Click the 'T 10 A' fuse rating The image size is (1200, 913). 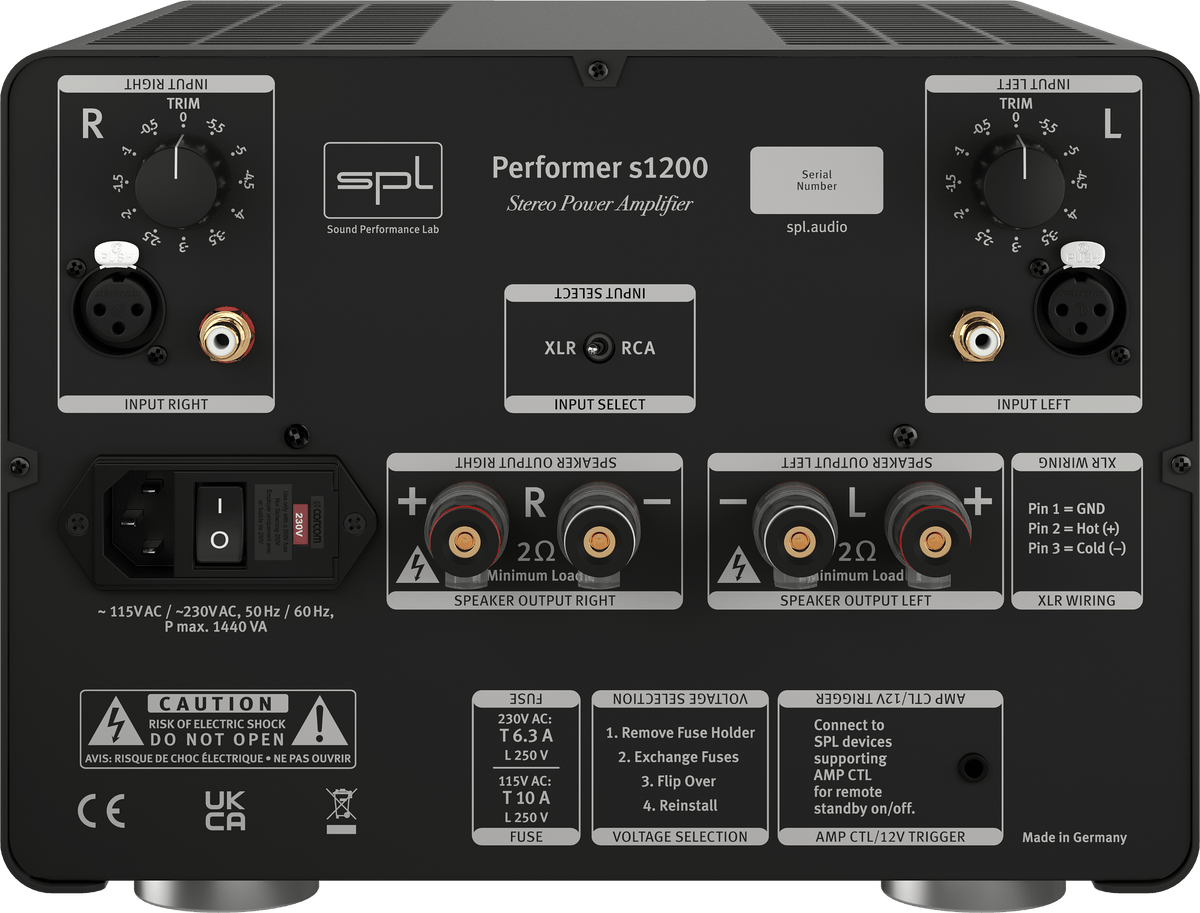525,798
